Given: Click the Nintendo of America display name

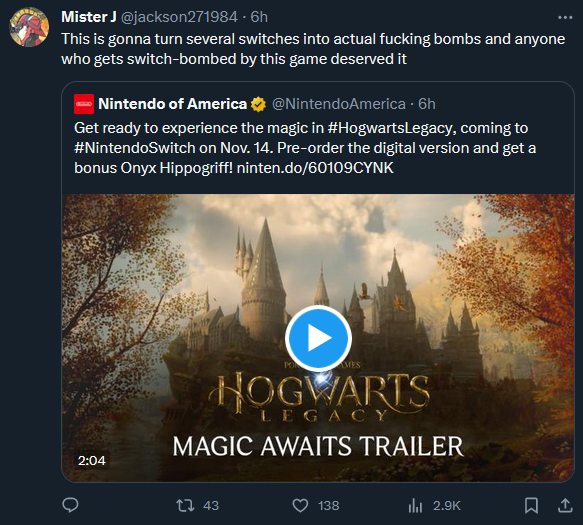Looking at the screenshot, I should point(173,104).
